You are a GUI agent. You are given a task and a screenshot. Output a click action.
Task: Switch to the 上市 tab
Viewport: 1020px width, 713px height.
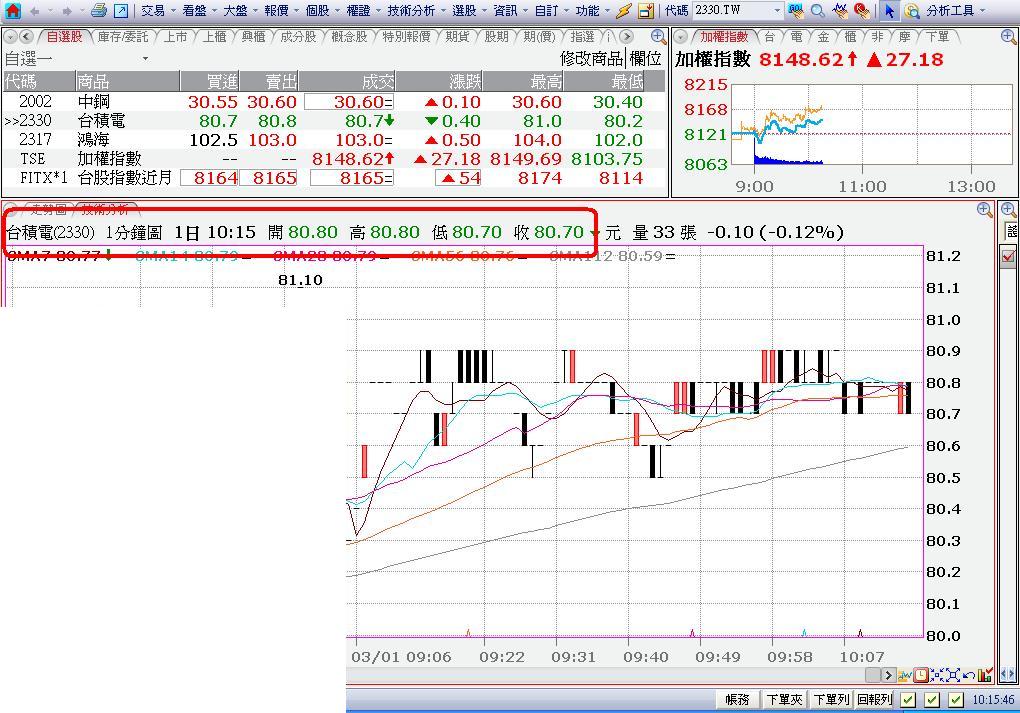click(x=175, y=36)
